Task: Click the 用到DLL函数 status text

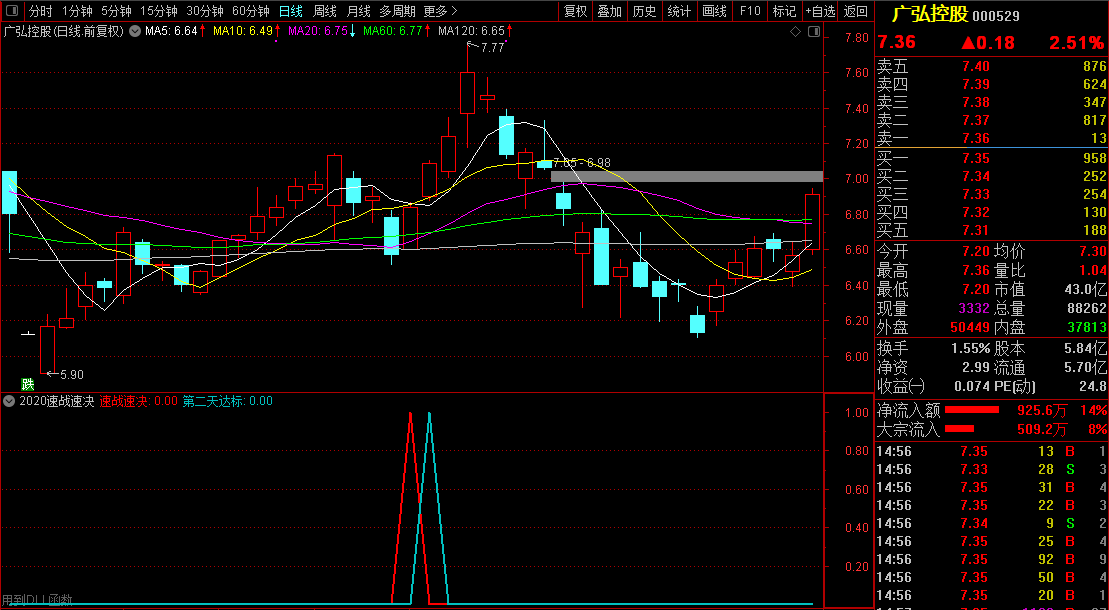Action: 37,600
